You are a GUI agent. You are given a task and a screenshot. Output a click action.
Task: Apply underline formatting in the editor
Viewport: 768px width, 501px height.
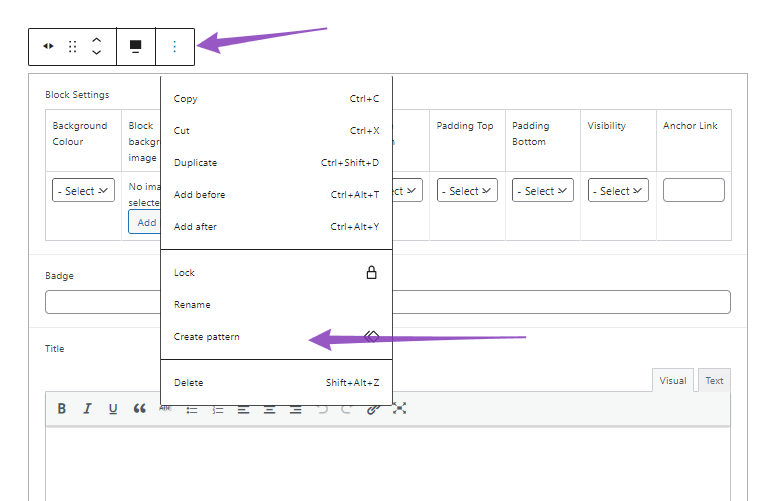pos(113,408)
